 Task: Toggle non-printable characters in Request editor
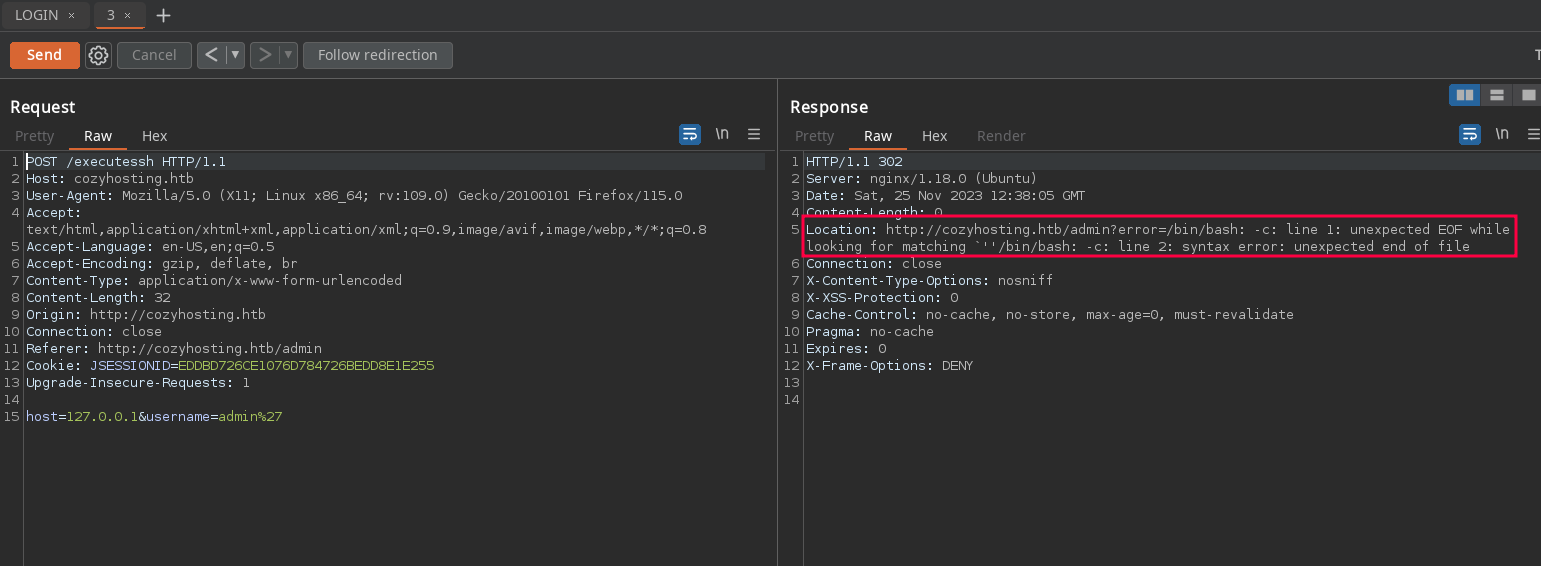(722, 134)
